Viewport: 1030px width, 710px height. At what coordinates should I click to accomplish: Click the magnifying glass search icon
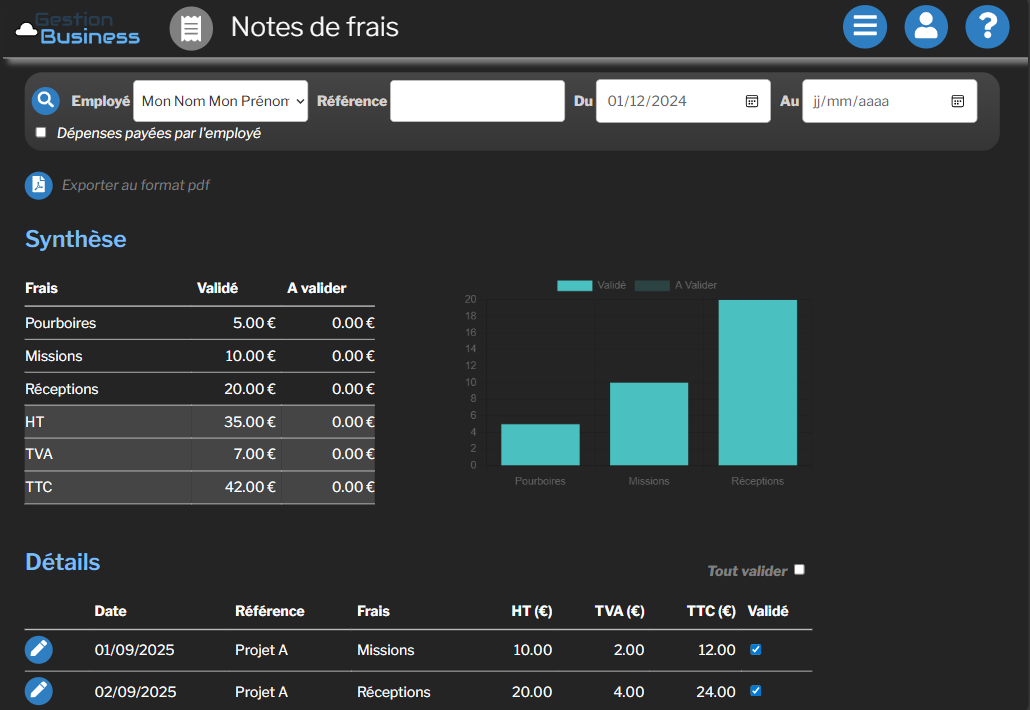click(46, 101)
